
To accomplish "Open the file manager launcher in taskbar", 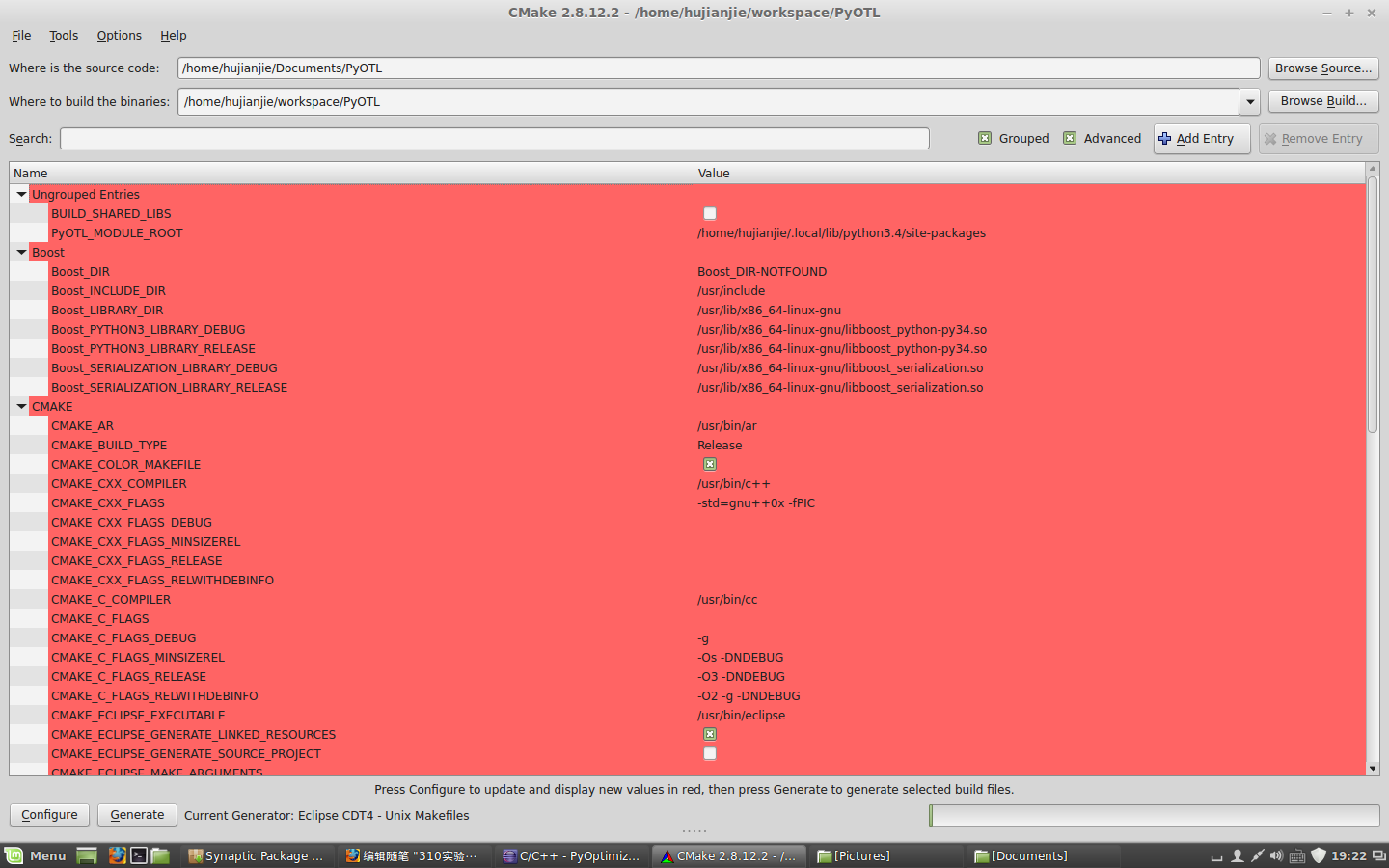I will [x=160, y=855].
